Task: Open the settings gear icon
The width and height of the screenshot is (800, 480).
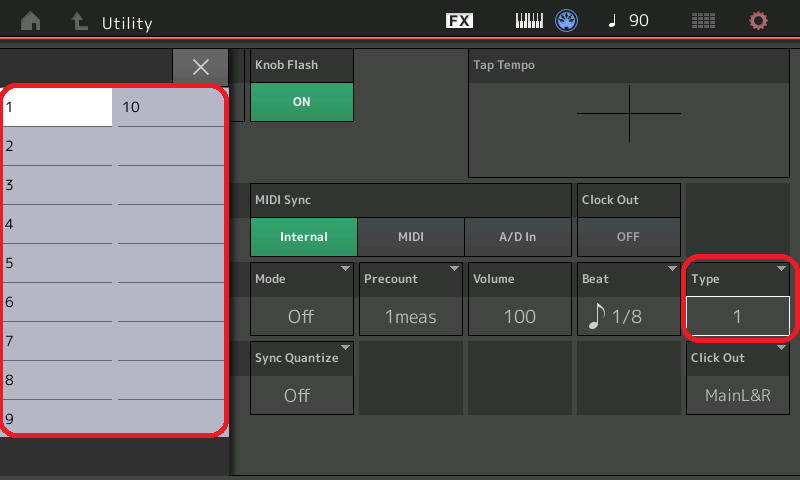Action: tap(759, 21)
